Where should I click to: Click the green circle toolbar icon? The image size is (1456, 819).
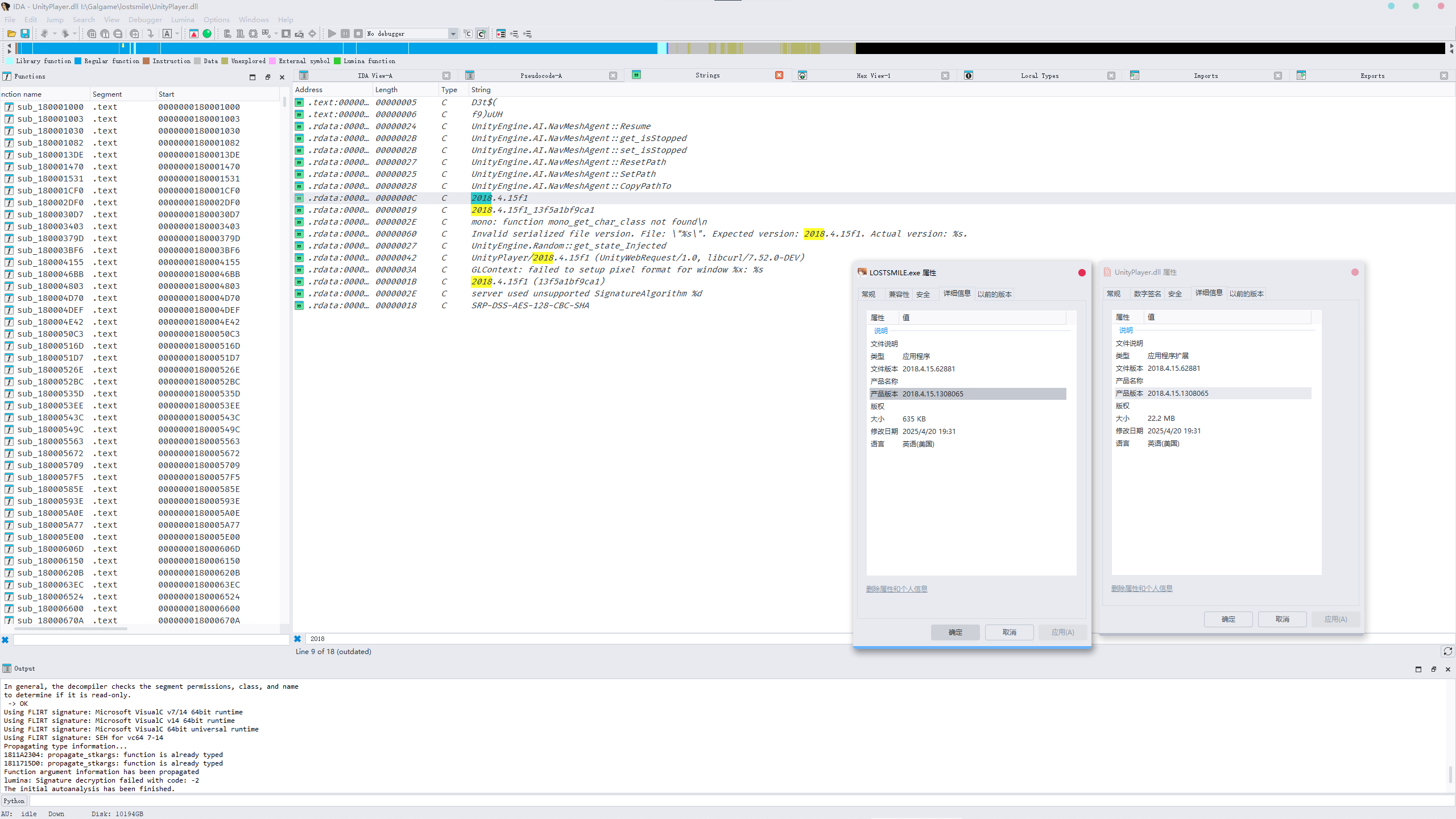click(207, 34)
